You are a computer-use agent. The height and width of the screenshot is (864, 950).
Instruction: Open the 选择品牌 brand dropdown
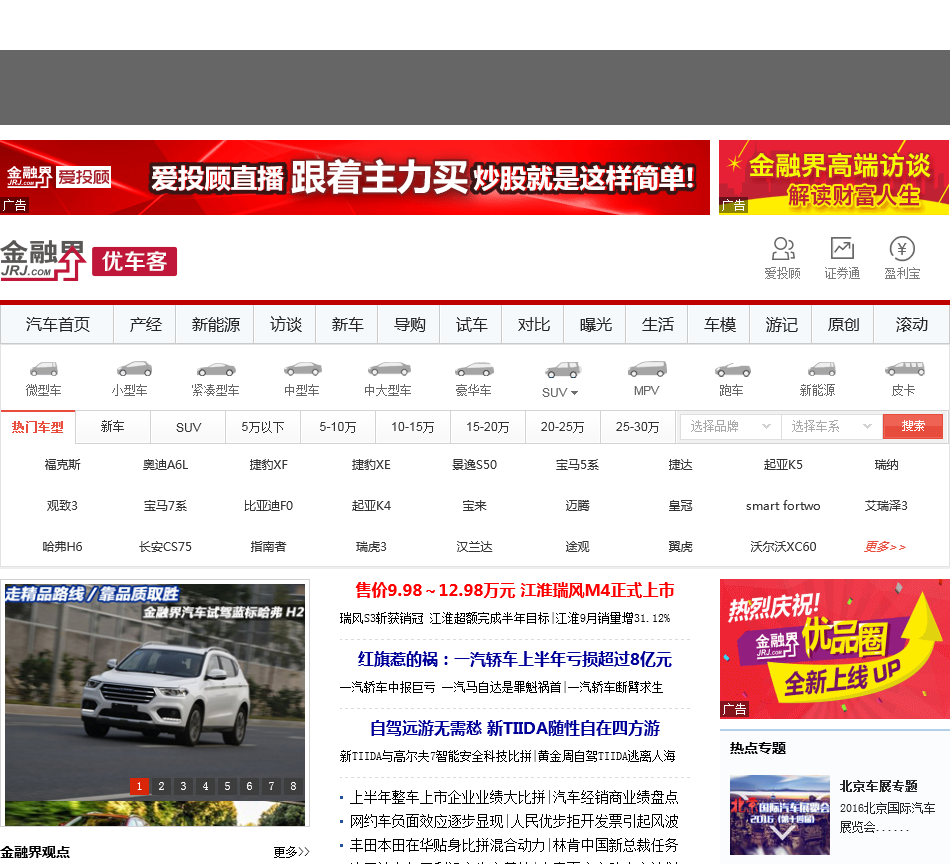pos(731,427)
